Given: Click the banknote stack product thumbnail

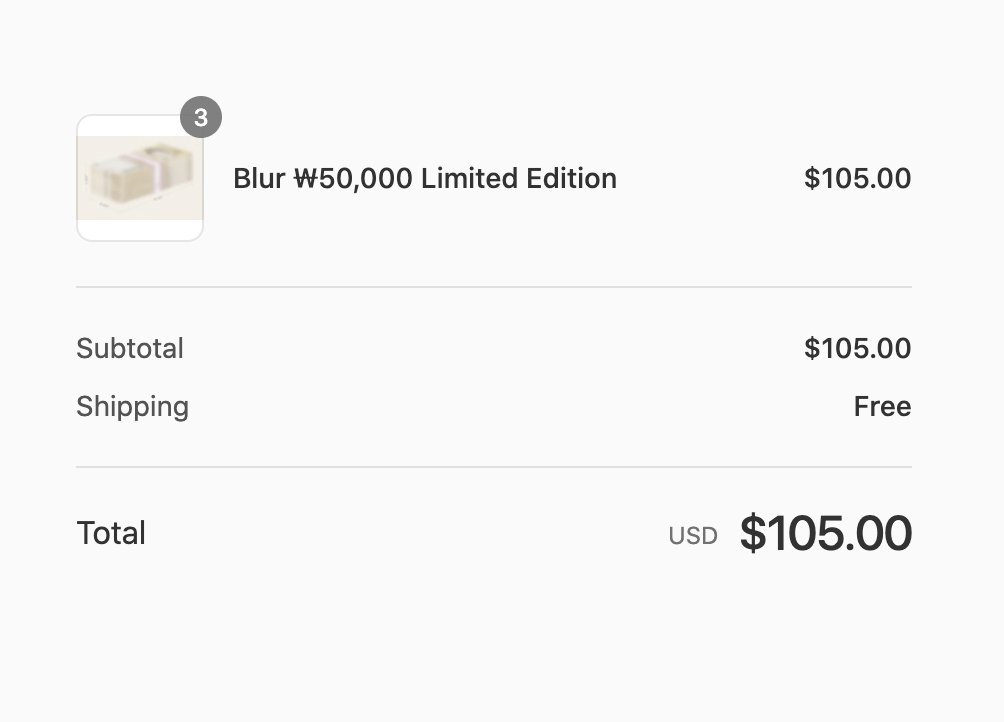Looking at the screenshot, I should 140,178.
